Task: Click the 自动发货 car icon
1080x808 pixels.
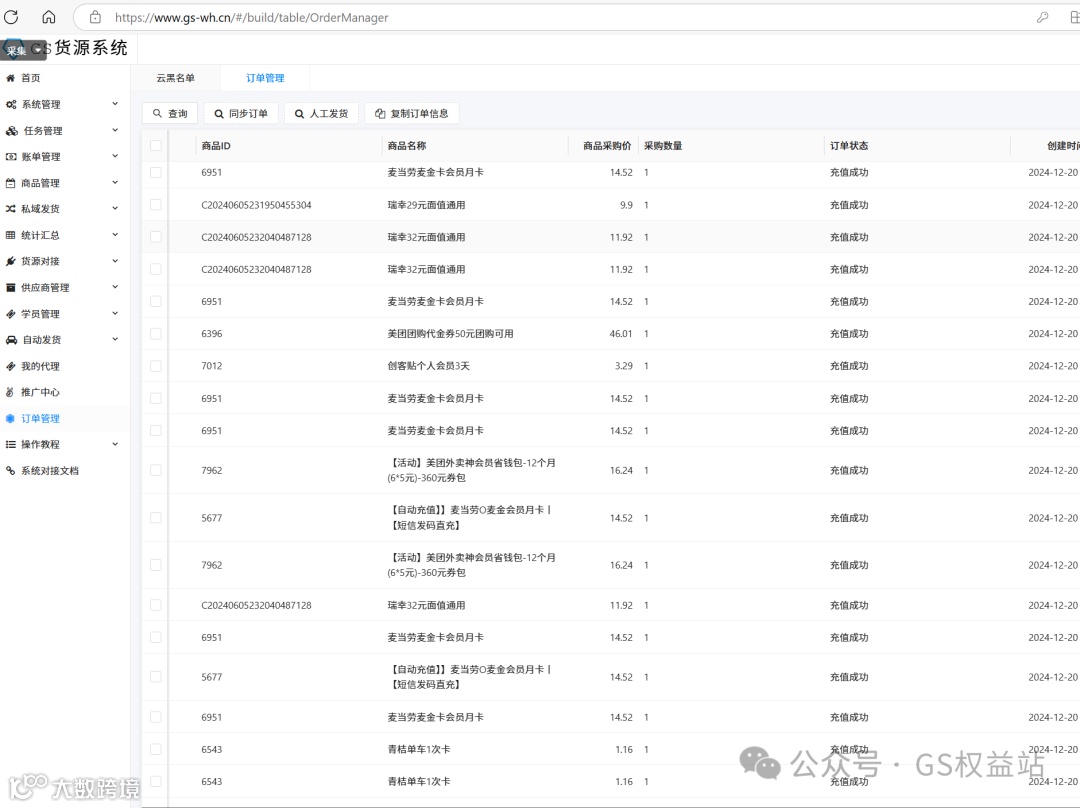Action: pos(11,340)
